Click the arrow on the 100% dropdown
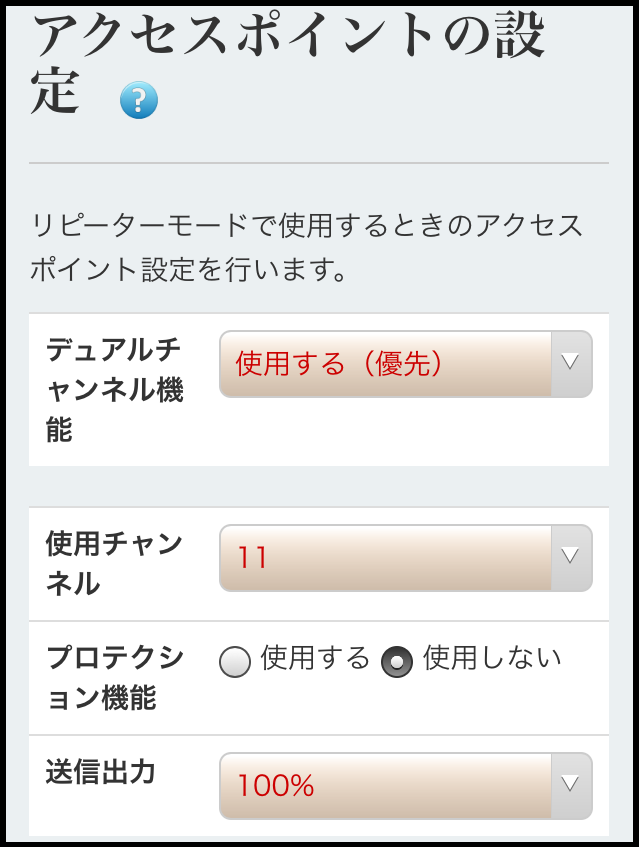This screenshot has height=847, width=639. 569,786
